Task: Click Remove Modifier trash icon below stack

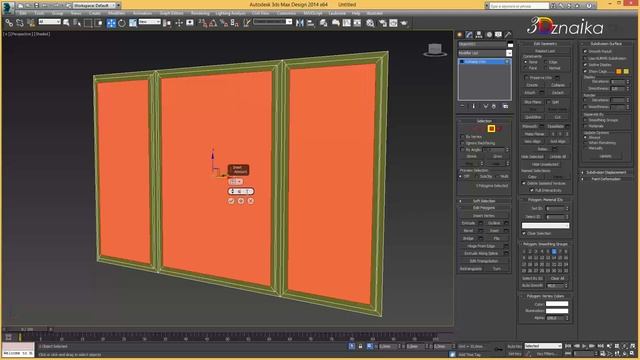Action: coord(493,106)
